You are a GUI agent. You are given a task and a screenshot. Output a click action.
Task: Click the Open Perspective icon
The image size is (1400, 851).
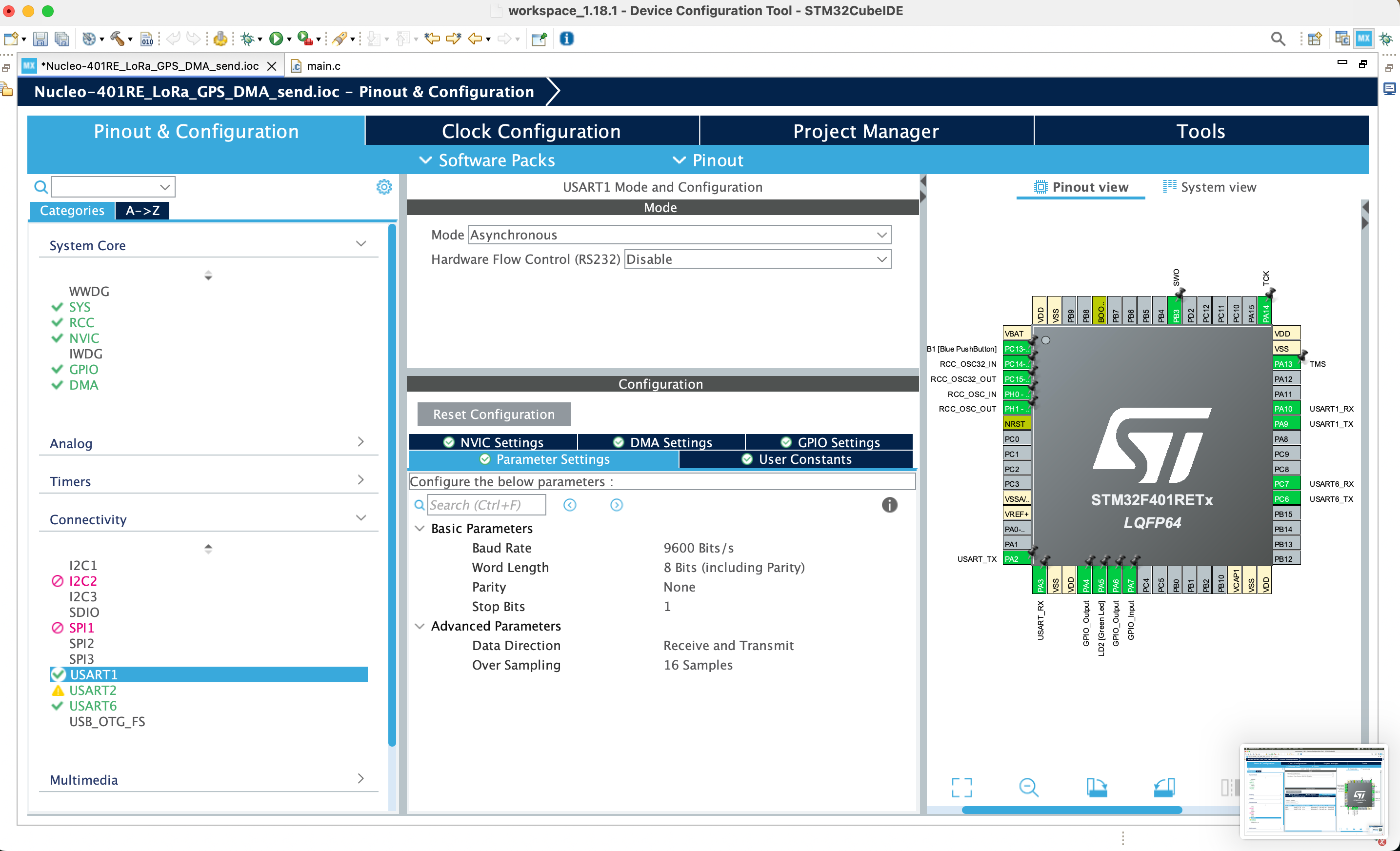[1315, 39]
